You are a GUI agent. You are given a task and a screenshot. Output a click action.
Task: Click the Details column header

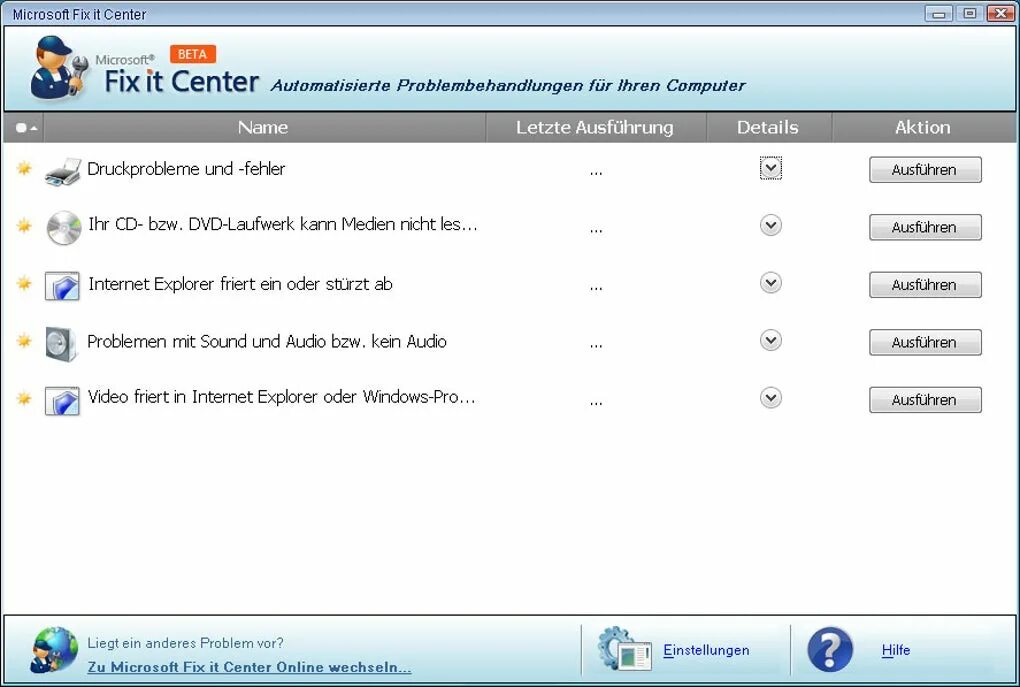point(768,128)
